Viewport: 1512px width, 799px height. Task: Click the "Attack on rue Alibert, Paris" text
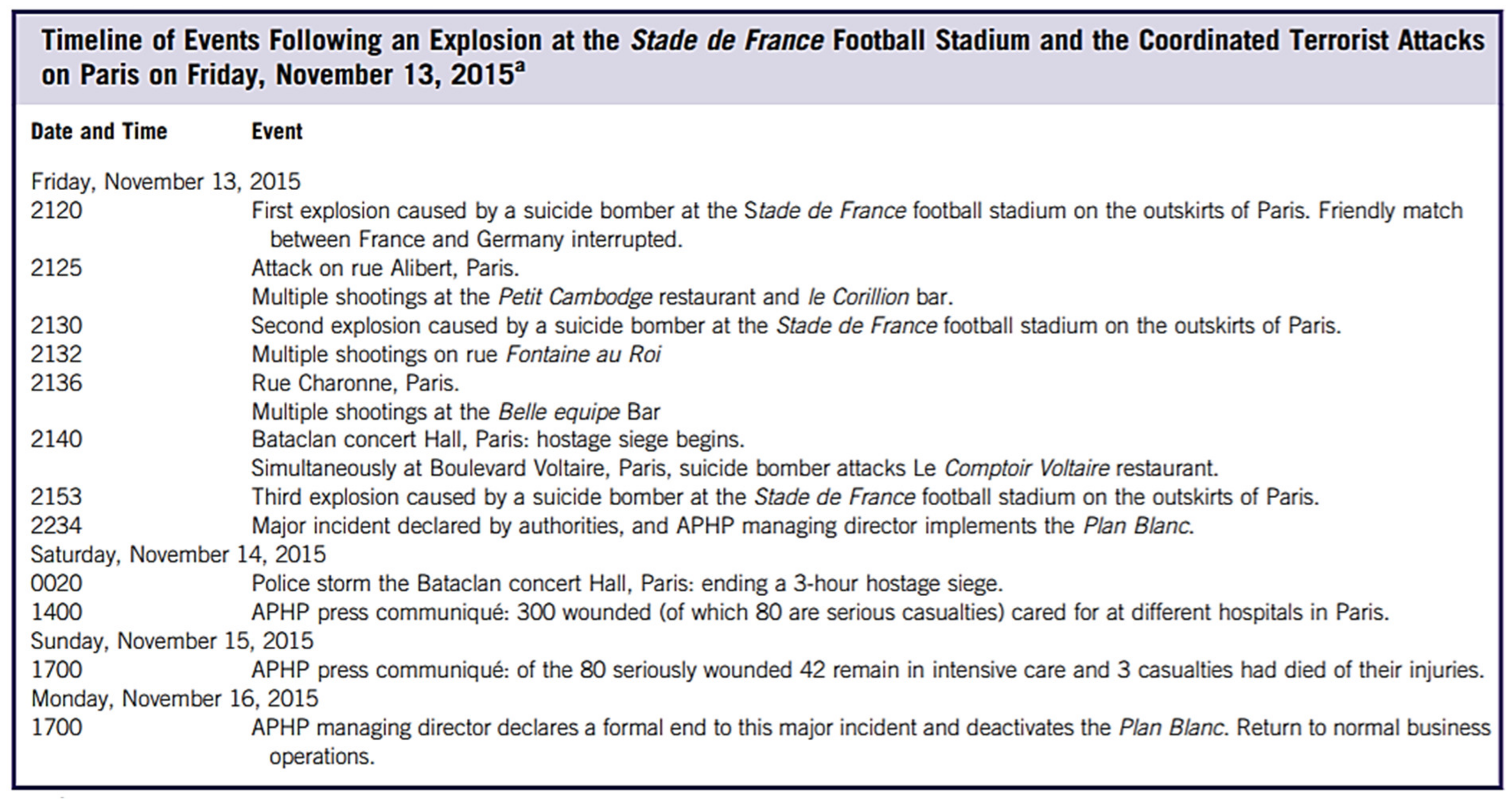click(x=385, y=268)
